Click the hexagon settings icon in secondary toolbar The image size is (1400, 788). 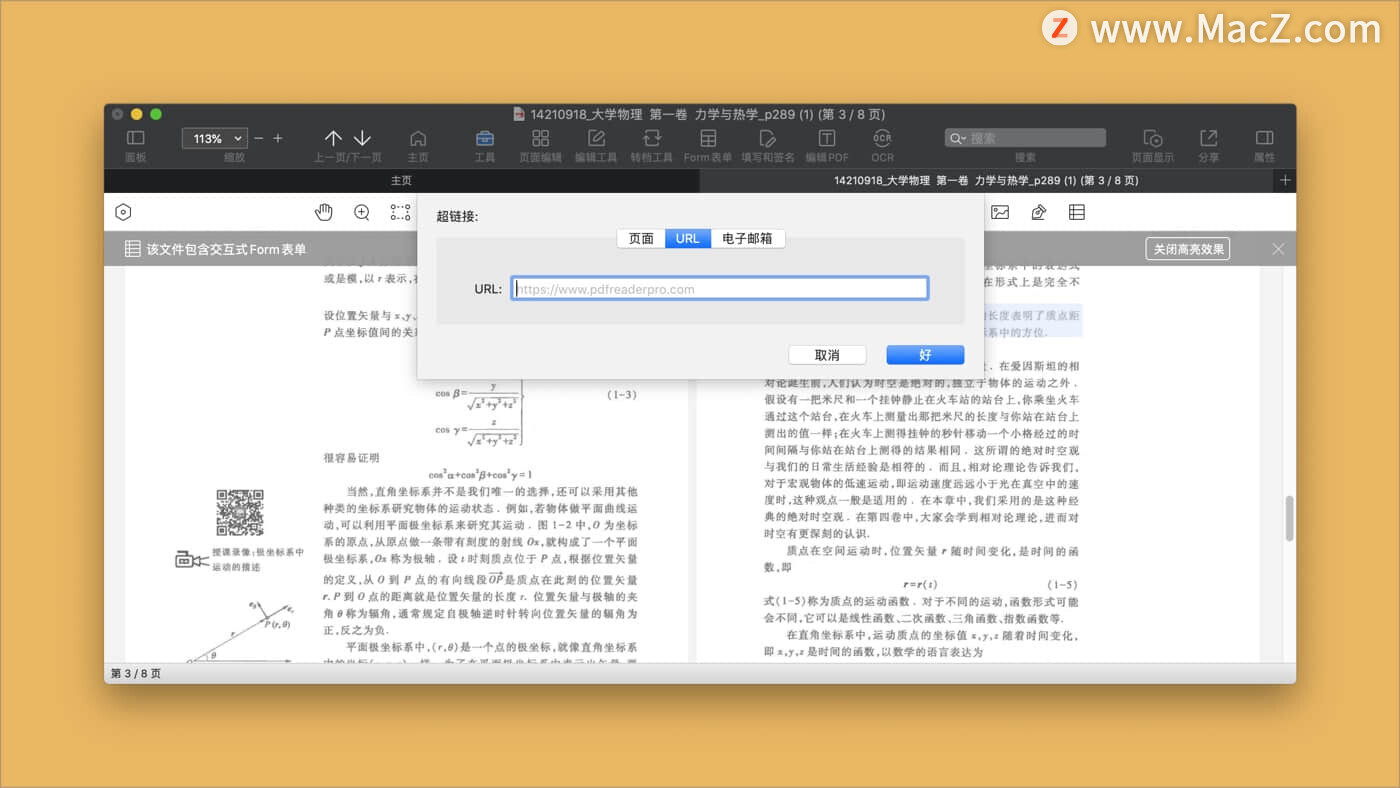123,212
